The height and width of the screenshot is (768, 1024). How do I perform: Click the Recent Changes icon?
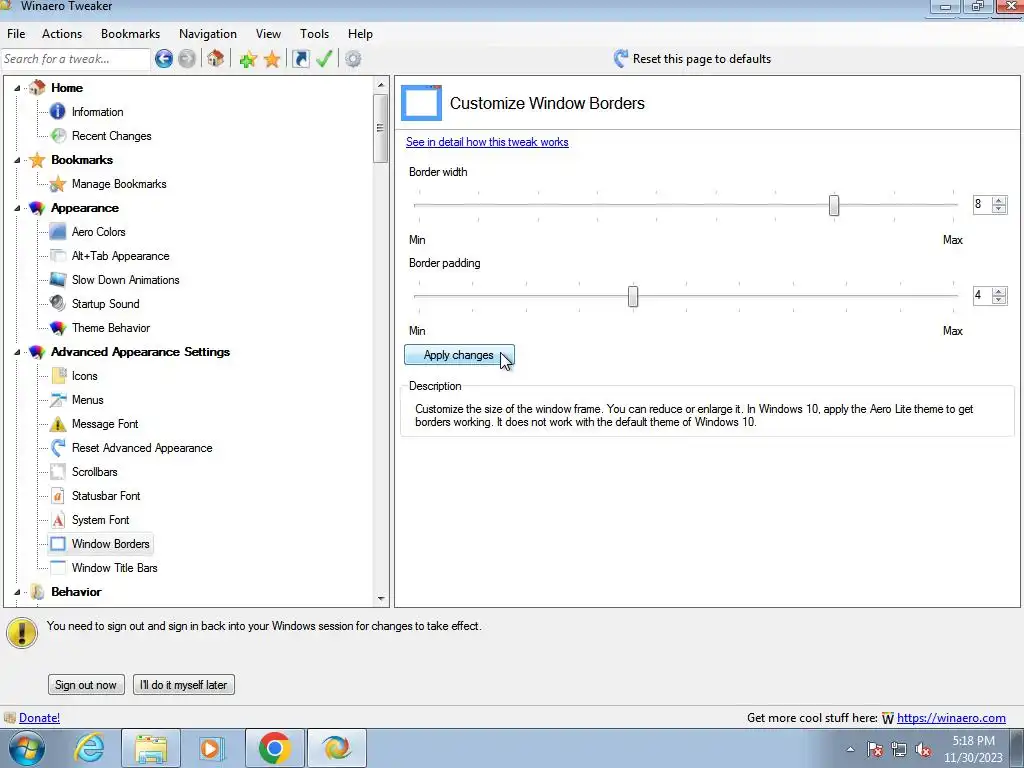pos(57,136)
